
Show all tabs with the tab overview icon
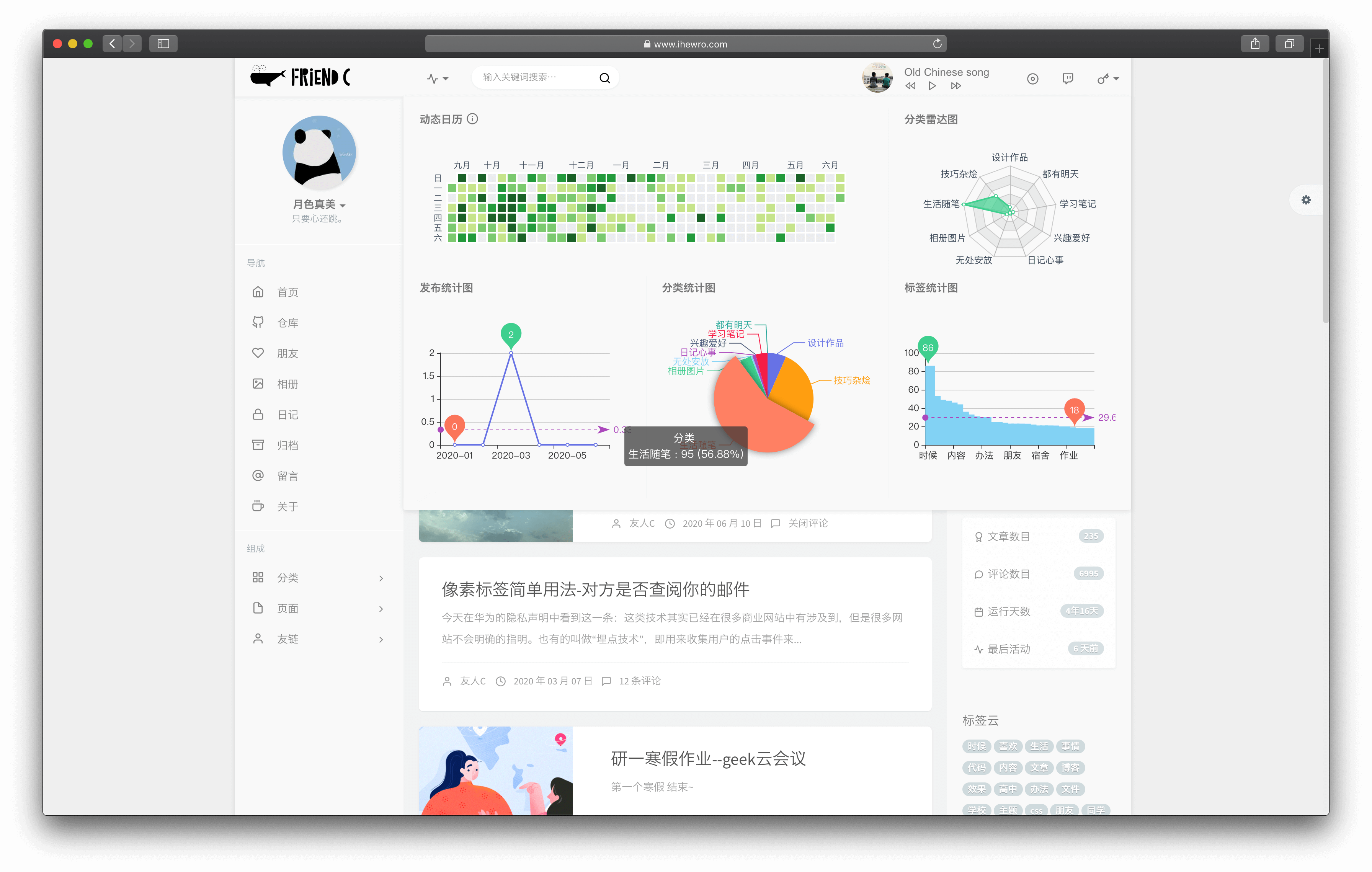click(x=1289, y=44)
